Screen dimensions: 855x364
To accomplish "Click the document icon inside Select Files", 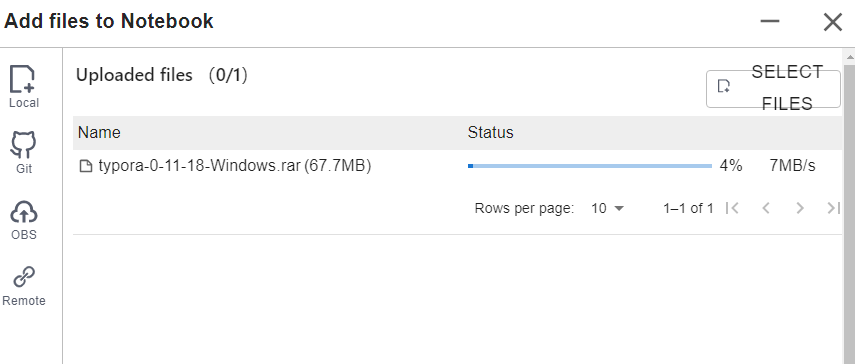I will (x=724, y=86).
